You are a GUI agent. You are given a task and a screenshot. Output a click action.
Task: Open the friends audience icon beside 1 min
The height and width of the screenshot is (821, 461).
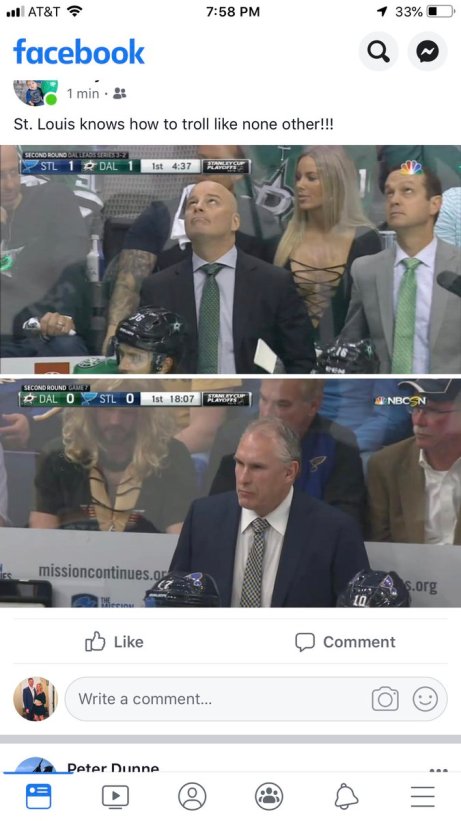coord(120,93)
